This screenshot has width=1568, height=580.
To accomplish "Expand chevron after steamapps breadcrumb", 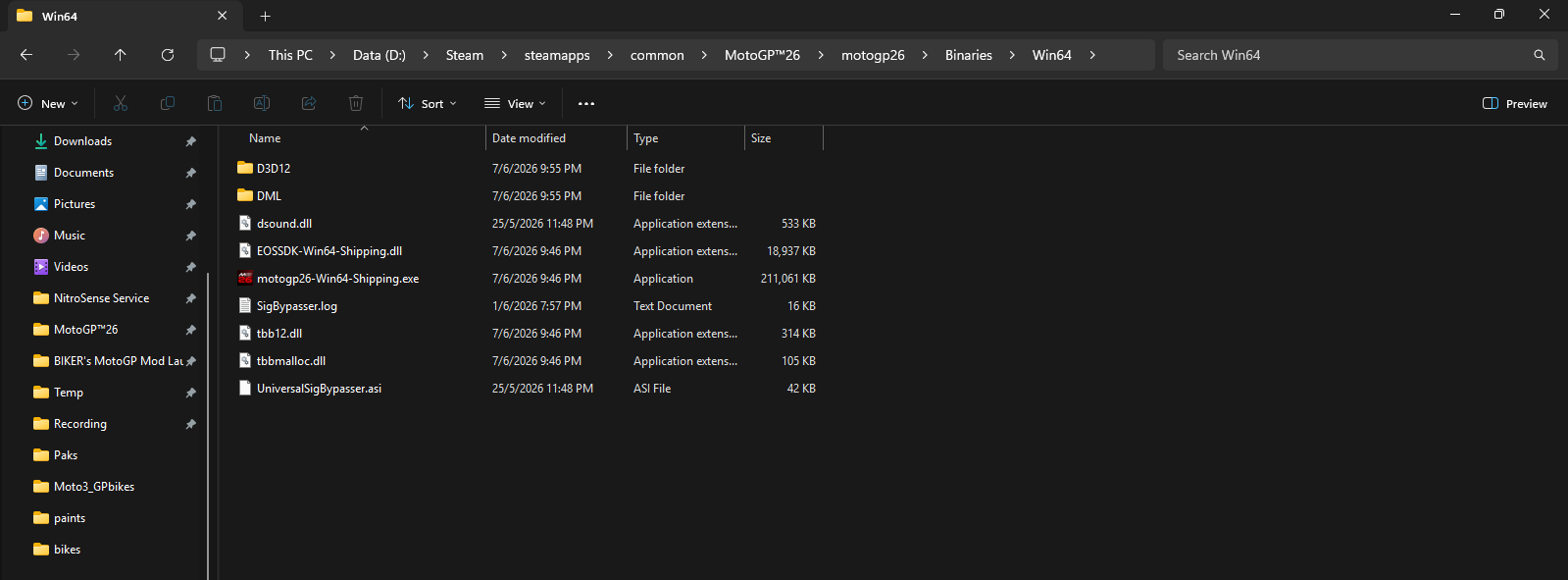I will click(610, 55).
